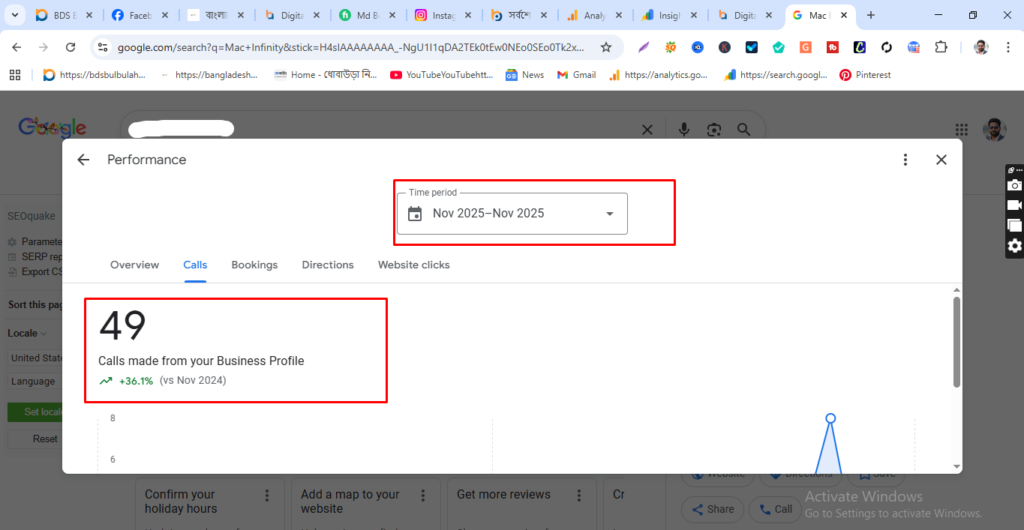
Task: Open the Bookings tab
Action: click(255, 265)
